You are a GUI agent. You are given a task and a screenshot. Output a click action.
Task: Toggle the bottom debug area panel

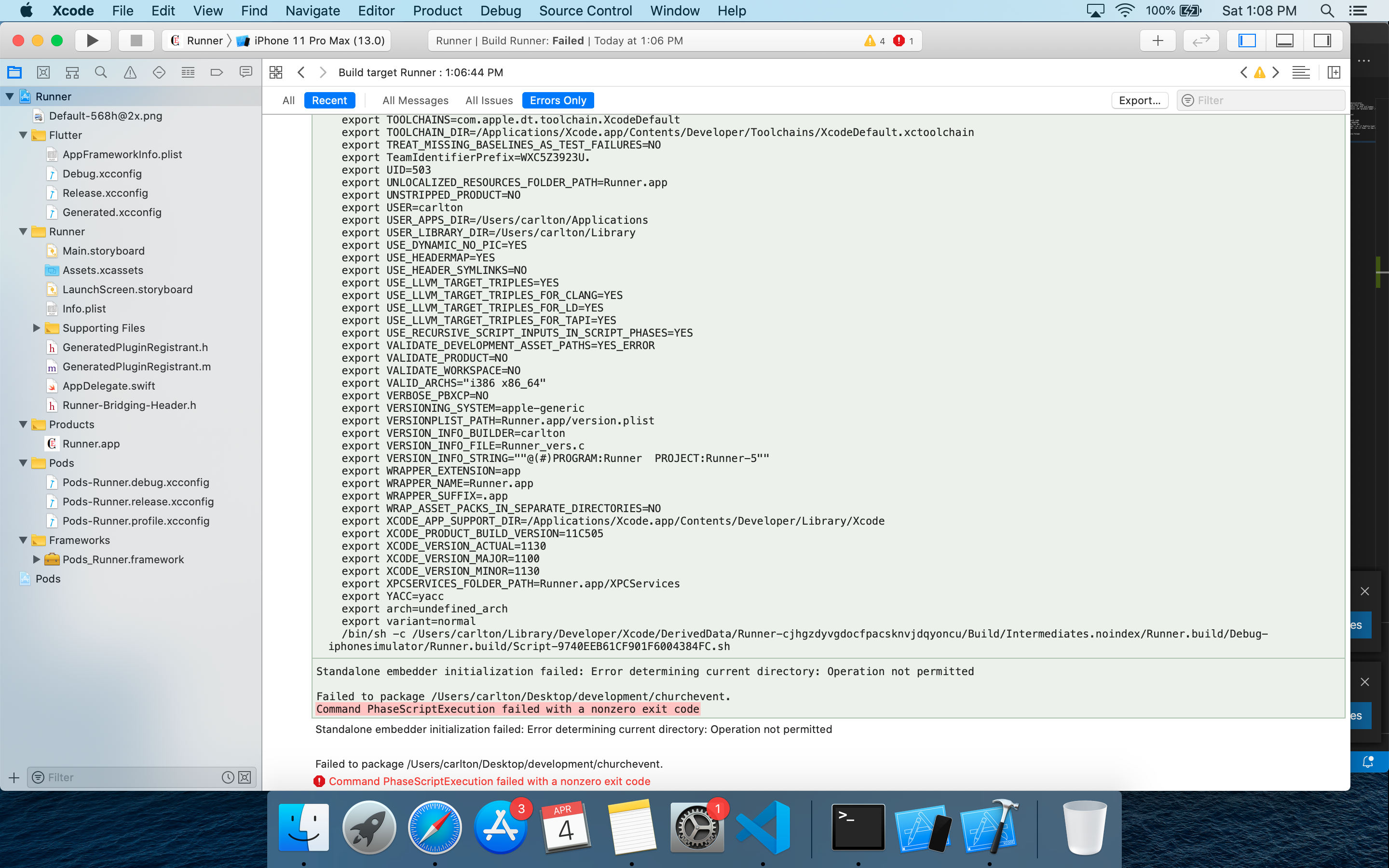(1284, 40)
